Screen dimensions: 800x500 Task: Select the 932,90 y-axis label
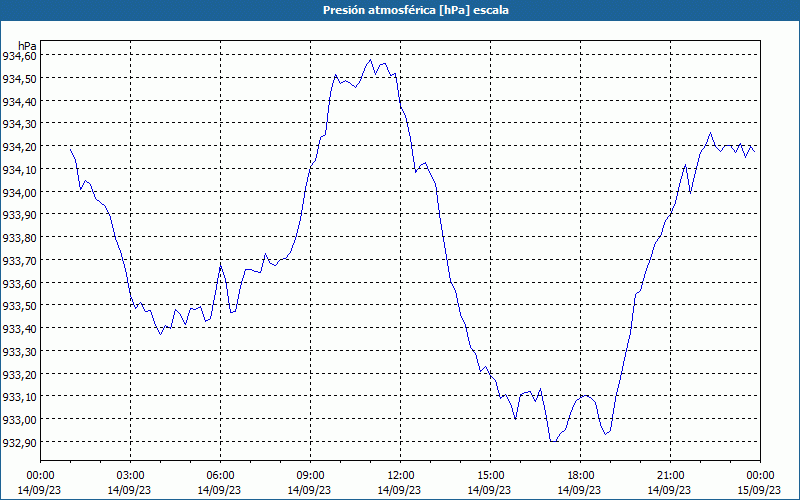19,443
